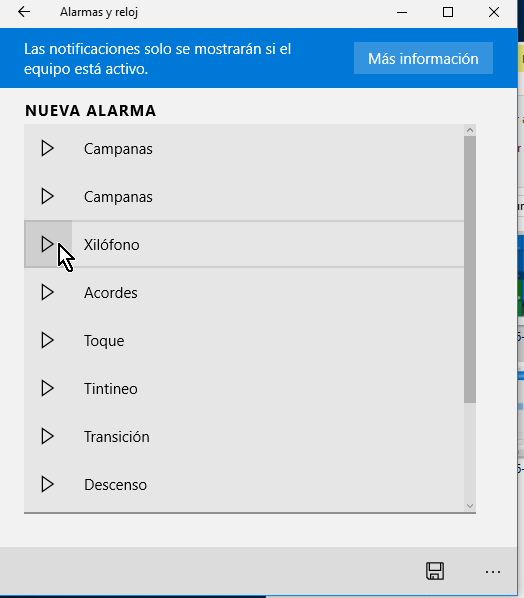Click Más información button
The image size is (524, 598).
tap(423, 58)
